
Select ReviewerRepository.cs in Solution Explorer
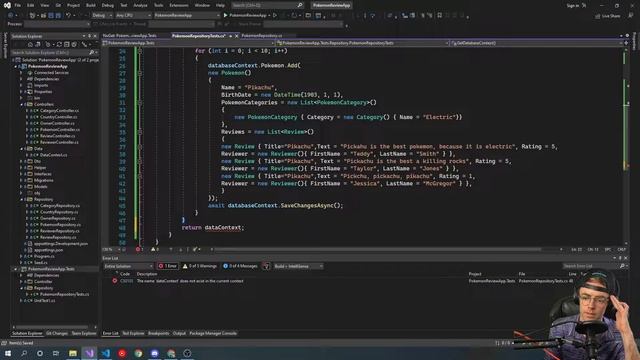point(60,231)
